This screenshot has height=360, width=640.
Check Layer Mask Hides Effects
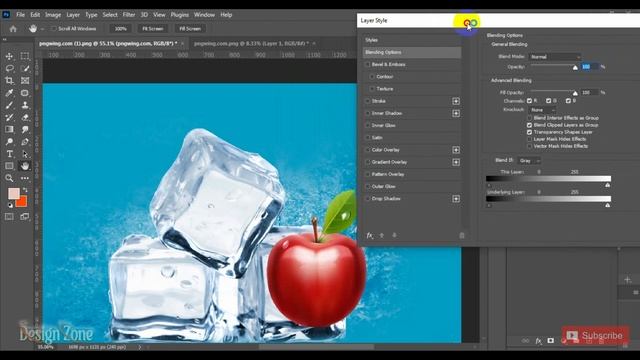(x=529, y=139)
